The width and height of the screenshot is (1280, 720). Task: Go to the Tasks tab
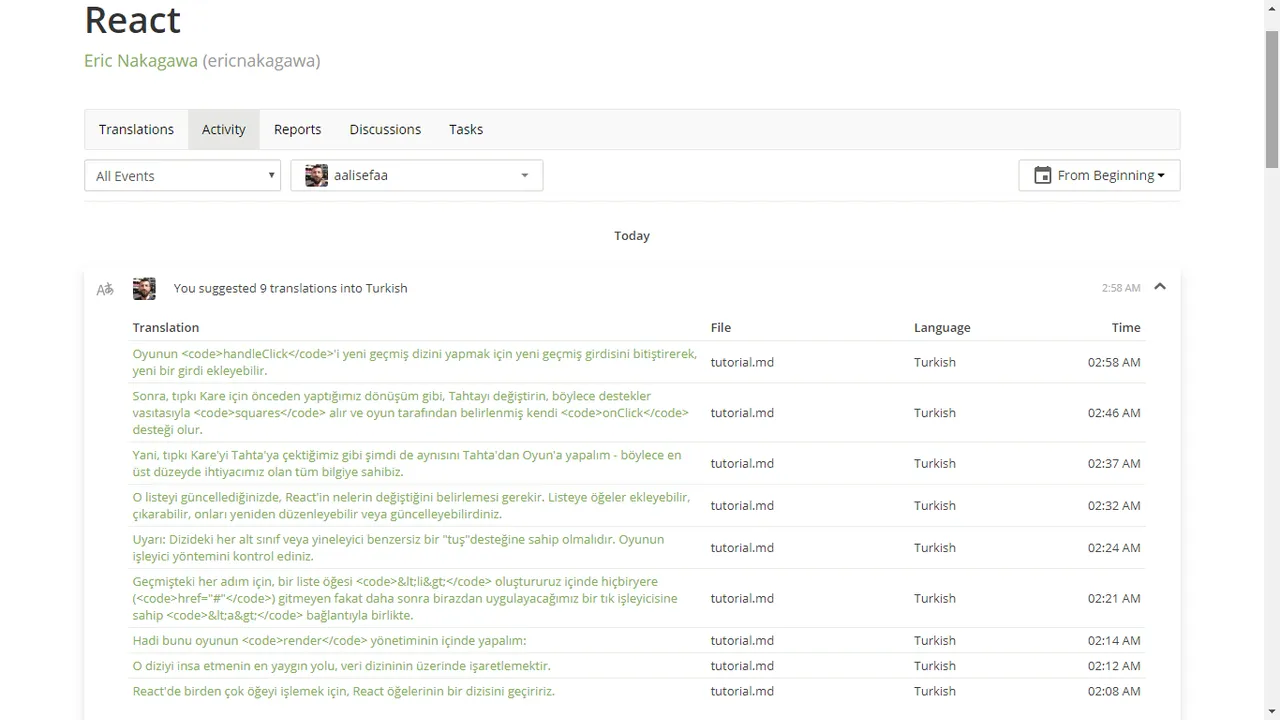(x=466, y=129)
